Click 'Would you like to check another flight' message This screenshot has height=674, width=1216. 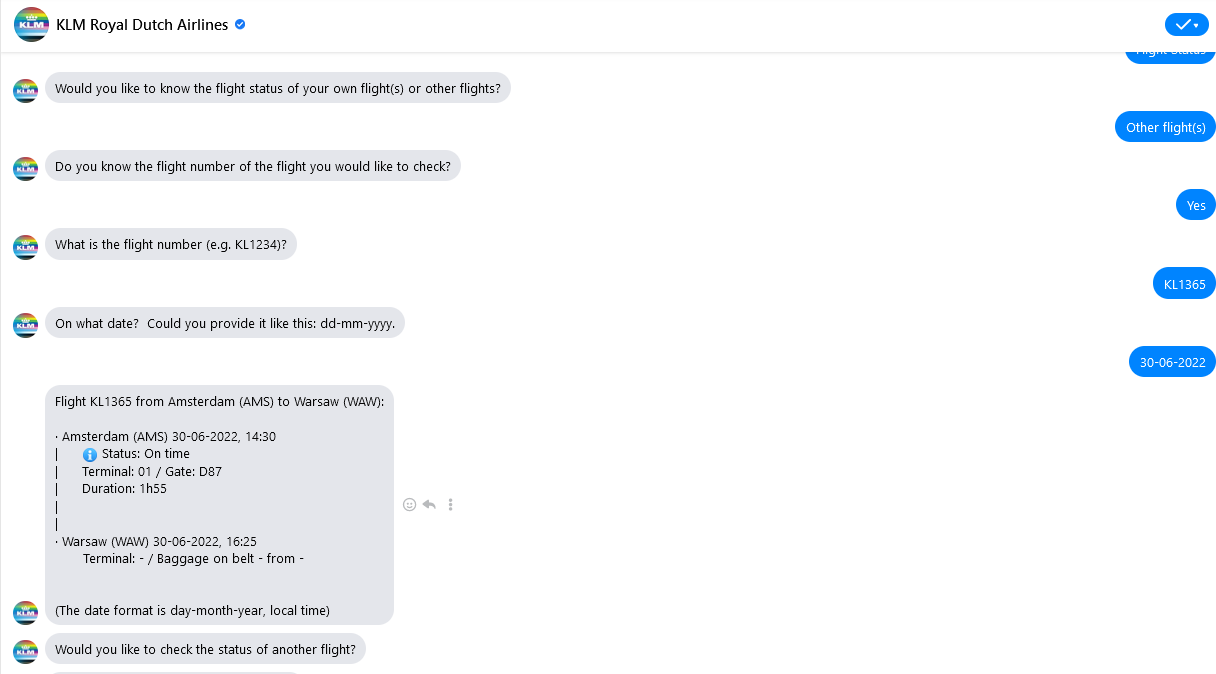click(x=205, y=650)
